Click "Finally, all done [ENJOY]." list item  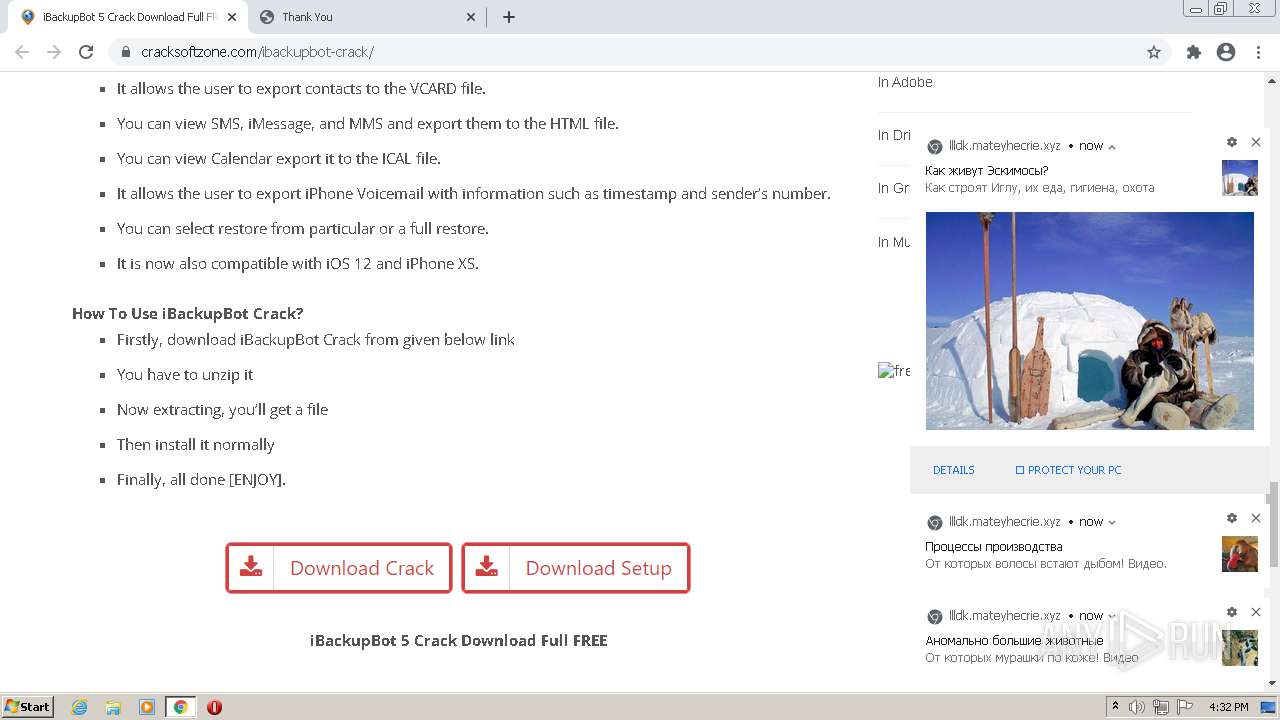(201, 479)
